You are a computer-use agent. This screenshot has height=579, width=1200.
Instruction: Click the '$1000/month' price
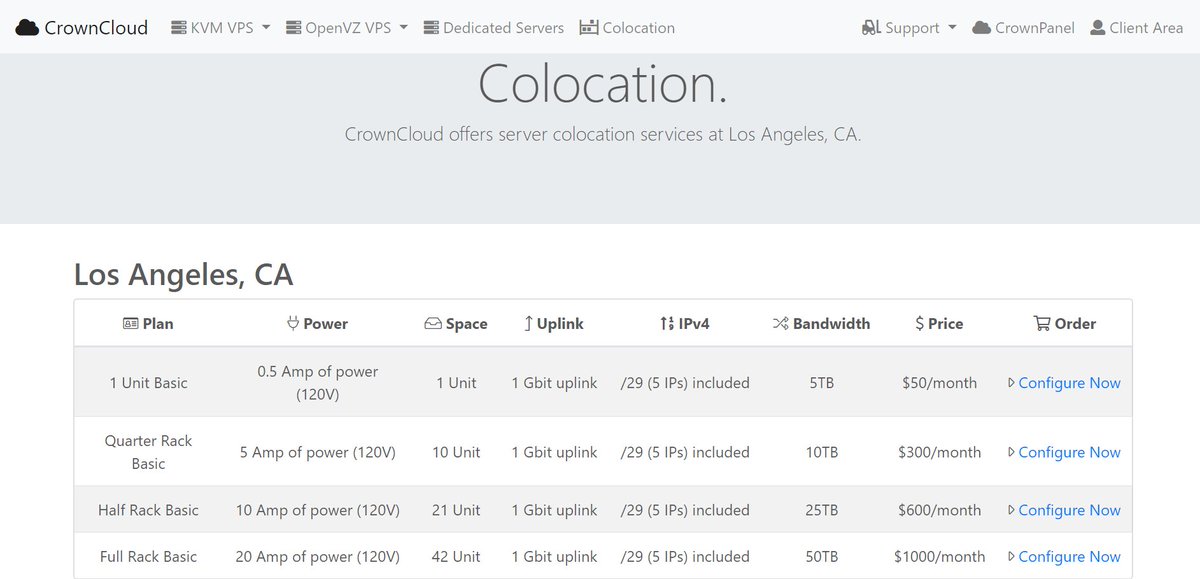940,556
